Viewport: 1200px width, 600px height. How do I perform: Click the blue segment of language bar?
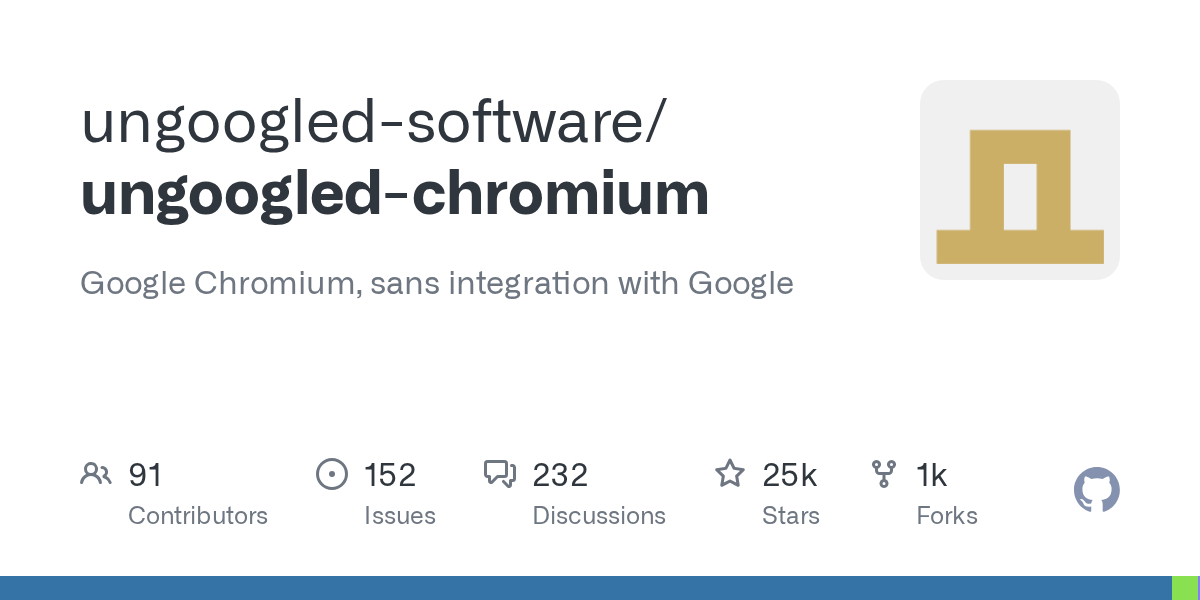tap(585, 588)
